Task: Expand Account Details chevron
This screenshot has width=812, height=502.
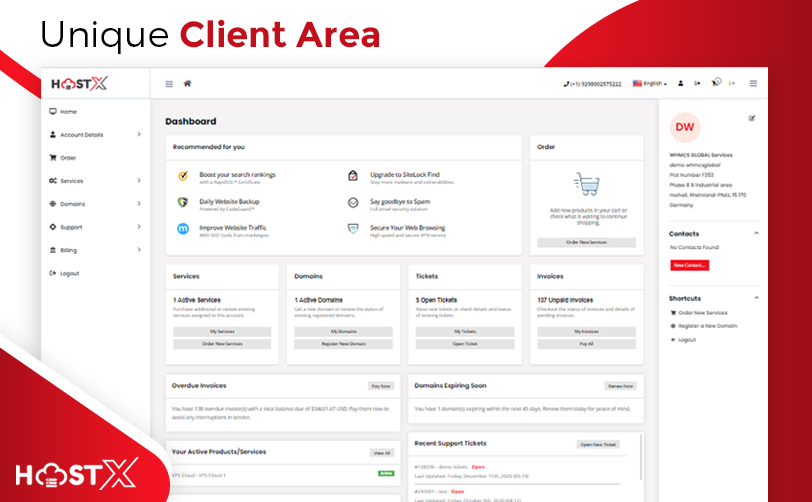Action: coord(139,134)
